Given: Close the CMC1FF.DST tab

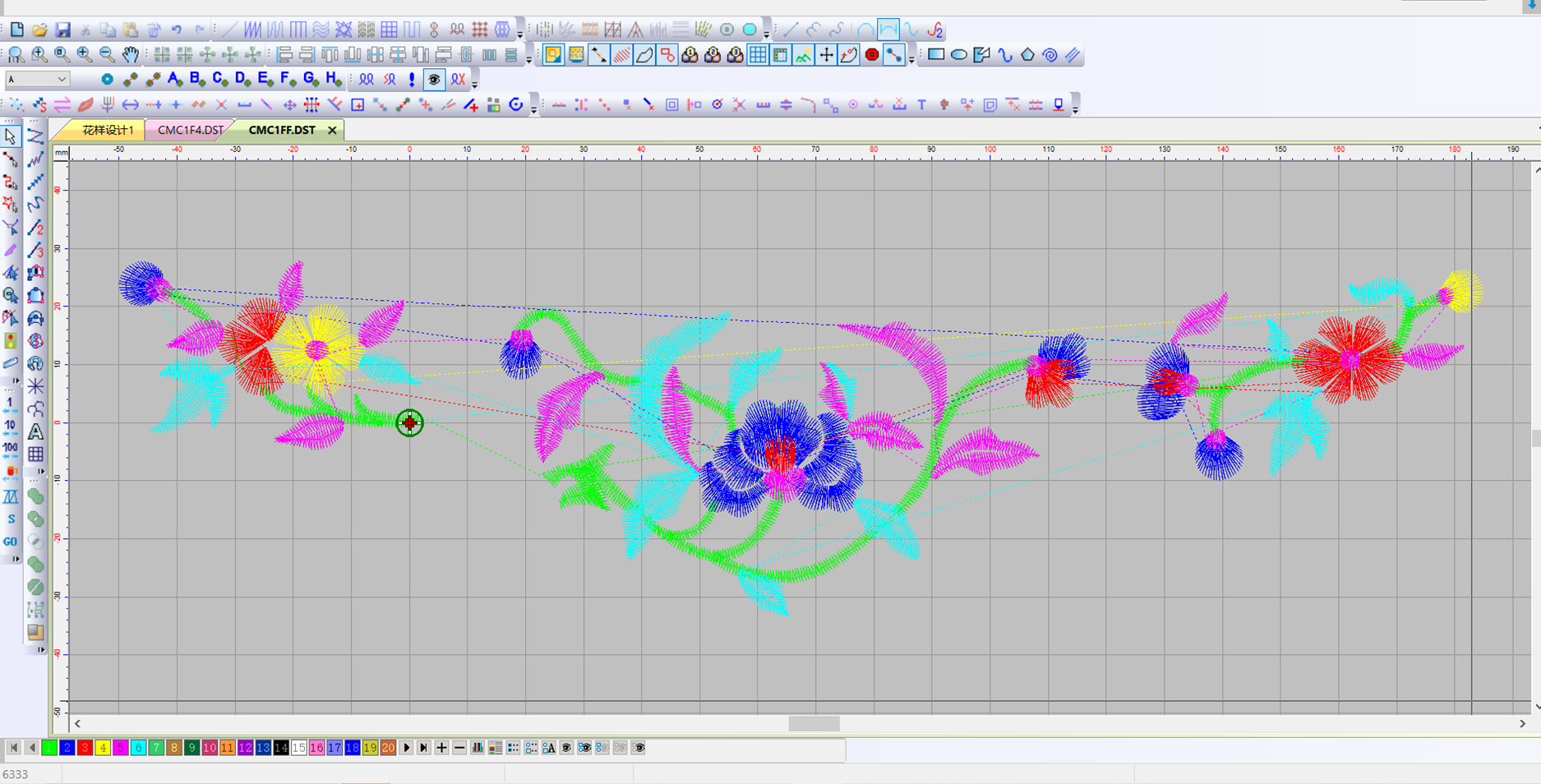Looking at the screenshot, I should click(332, 130).
